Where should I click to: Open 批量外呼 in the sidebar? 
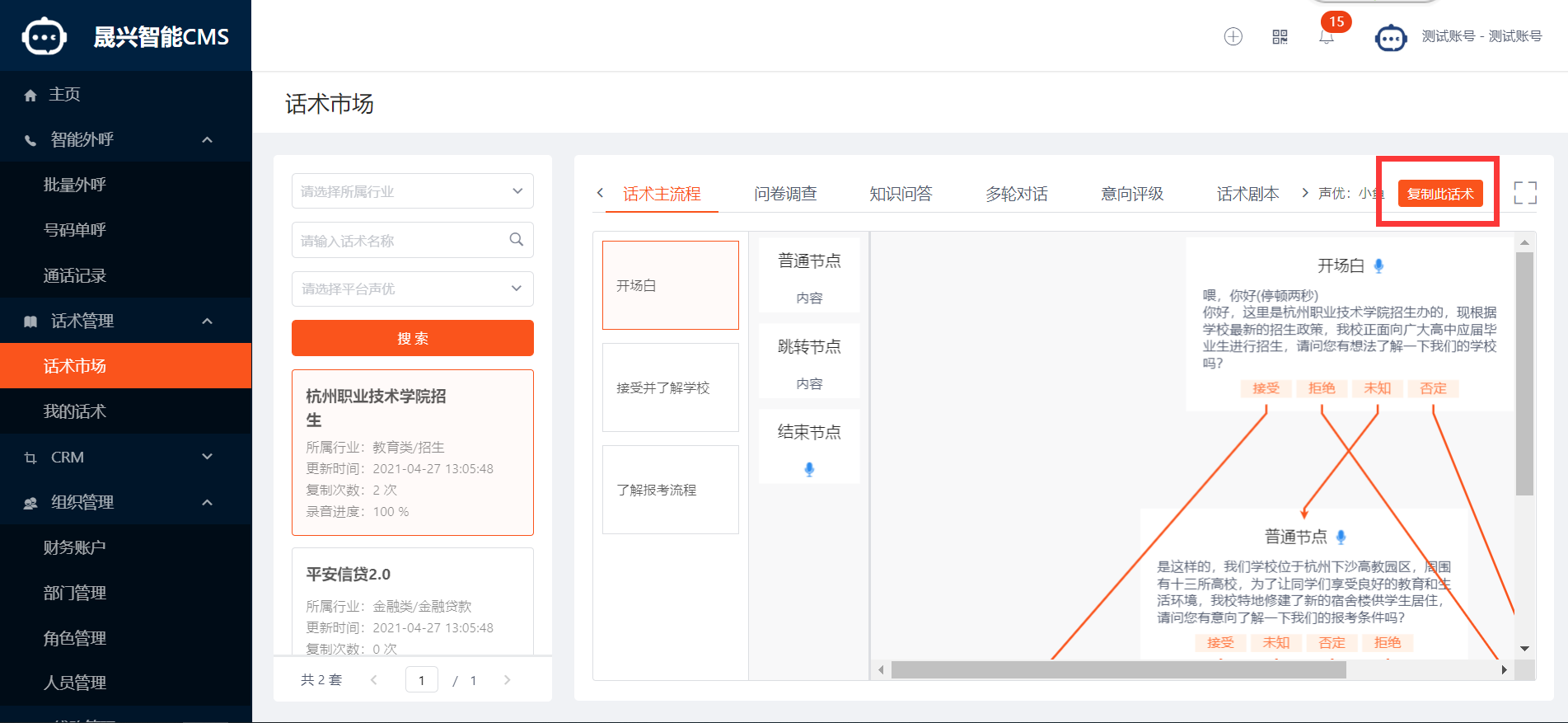[125, 185]
